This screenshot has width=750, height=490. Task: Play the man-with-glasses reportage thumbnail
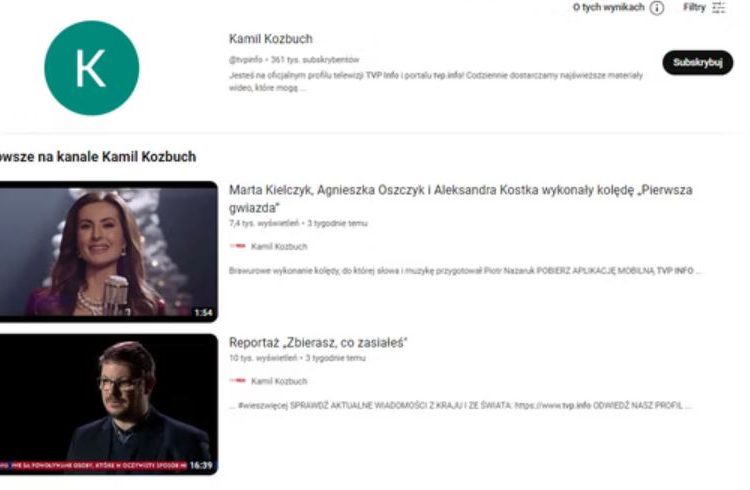(109, 404)
